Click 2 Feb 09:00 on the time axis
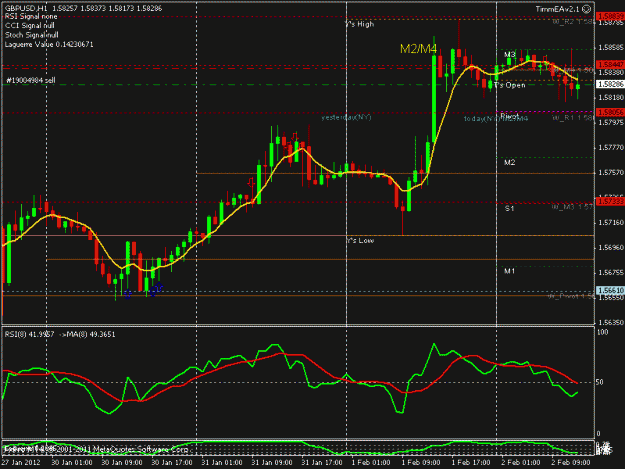Screen dimensions: 625x469 pyautogui.click(x=571, y=462)
